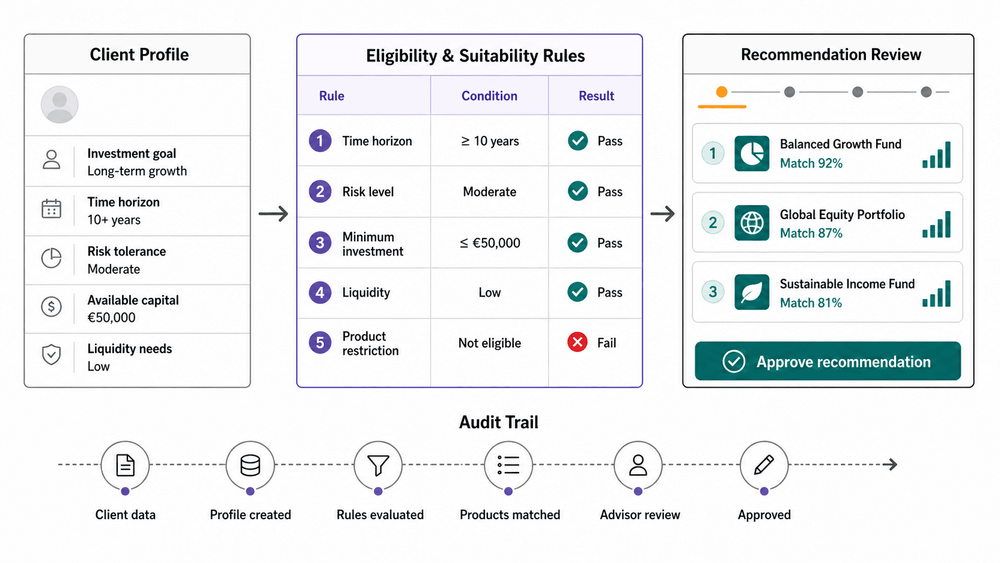Click 'Match 87%' text
Viewport: 1000px width, 563px height.
click(811, 233)
